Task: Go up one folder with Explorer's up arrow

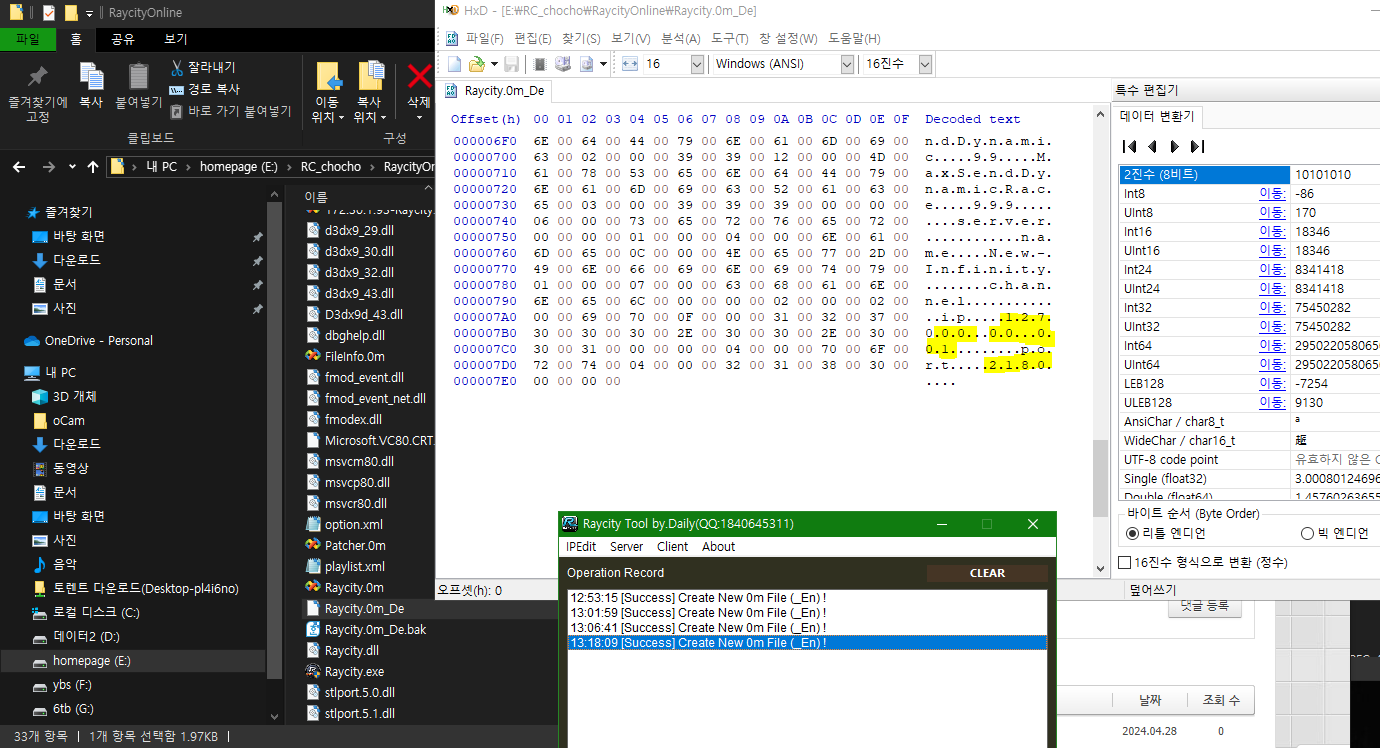Action: click(x=93, y=166)
